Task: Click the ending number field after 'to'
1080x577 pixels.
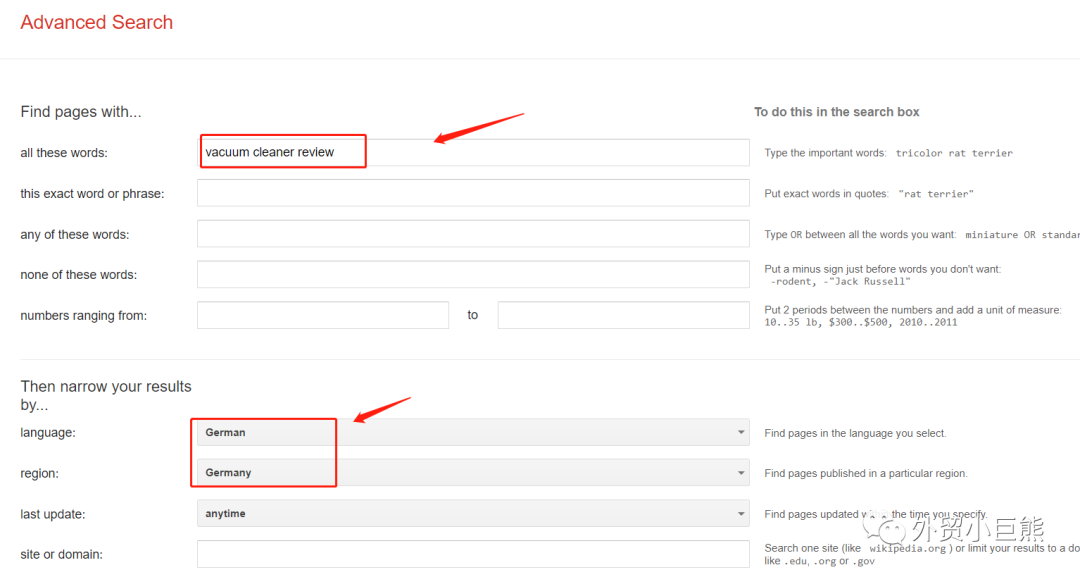Action: click(623, 315)
